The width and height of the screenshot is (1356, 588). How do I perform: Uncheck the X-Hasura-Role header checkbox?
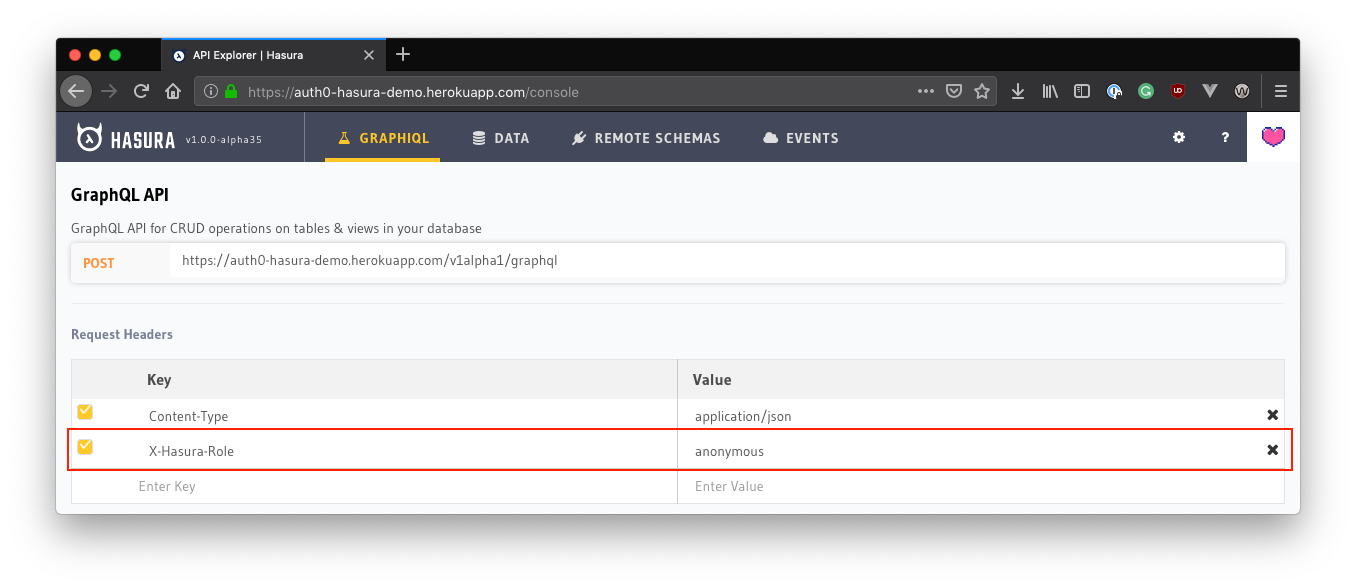(x=85, y=446)
